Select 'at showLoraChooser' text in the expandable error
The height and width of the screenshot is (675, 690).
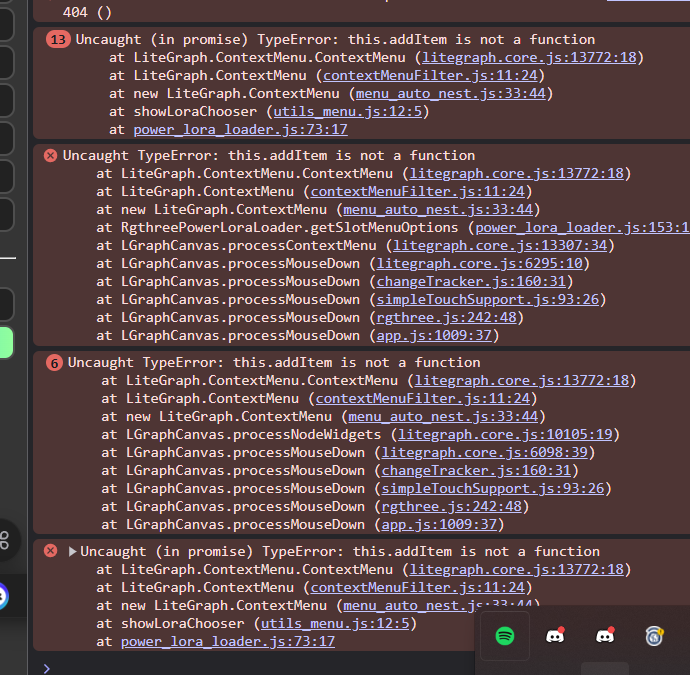[x=170, y=624]
